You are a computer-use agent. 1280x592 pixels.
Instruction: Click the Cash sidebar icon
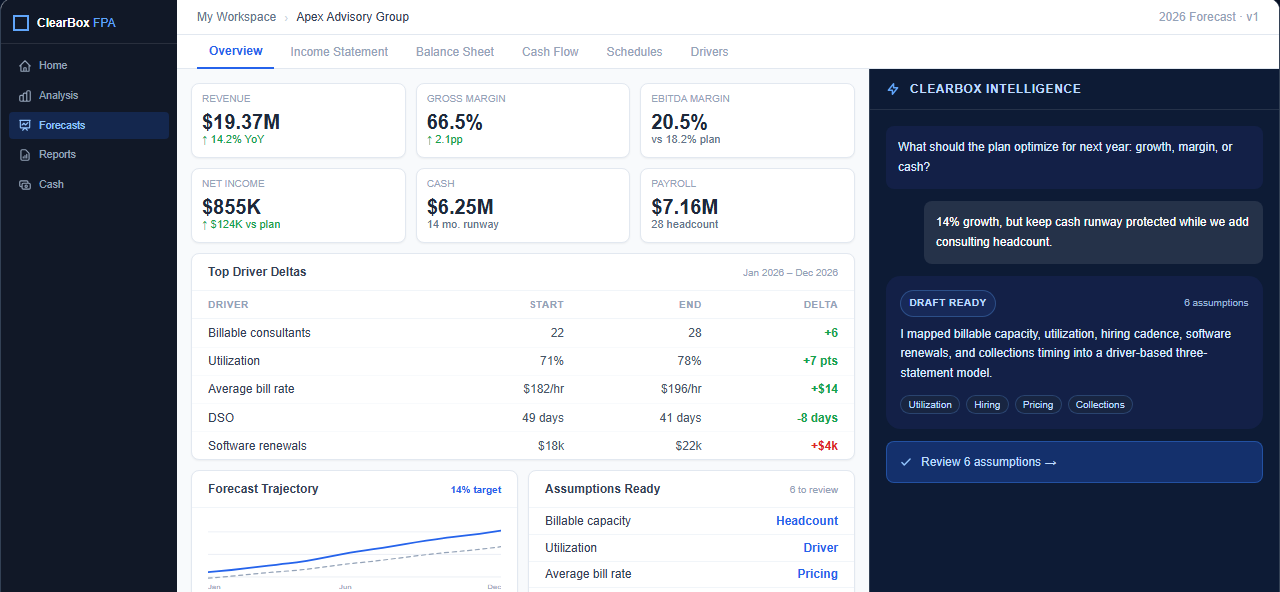[x=25, y=185]
